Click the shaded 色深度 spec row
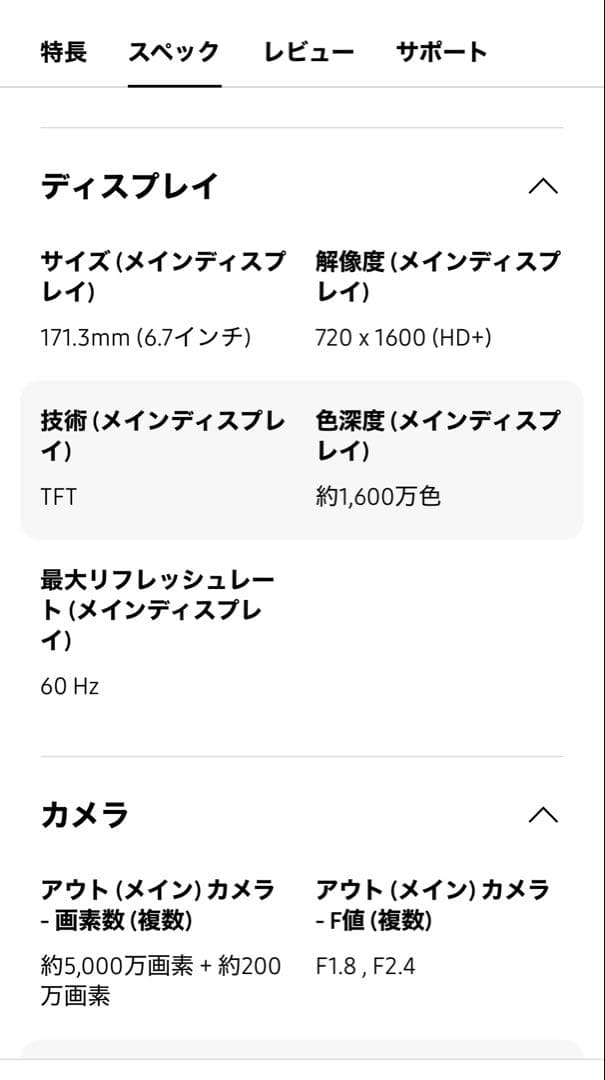Viewport: 605px width, 1080px height. pyautogui.click(x=440, y=455)
